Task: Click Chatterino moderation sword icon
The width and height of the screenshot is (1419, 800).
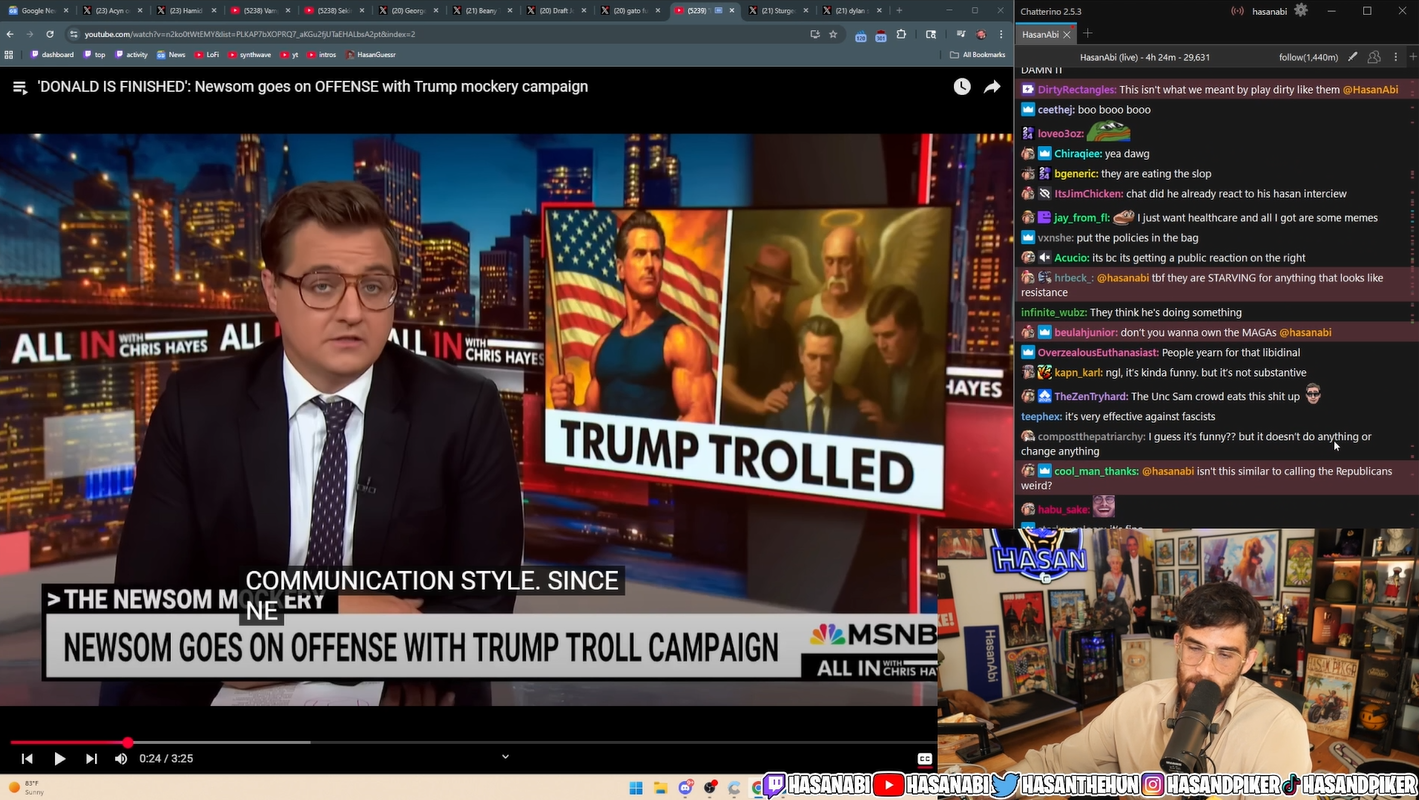Action: [x=1353, y=57]
